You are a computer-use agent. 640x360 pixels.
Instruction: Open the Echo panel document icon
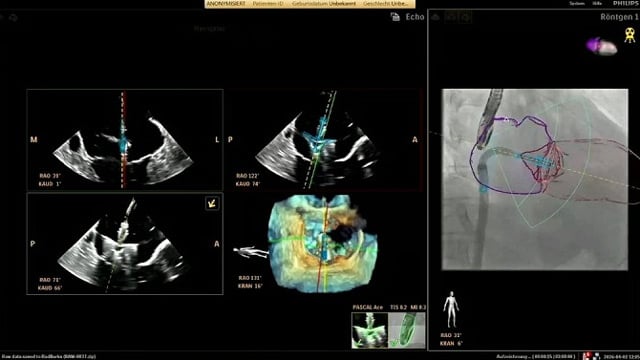click(395, 17)
